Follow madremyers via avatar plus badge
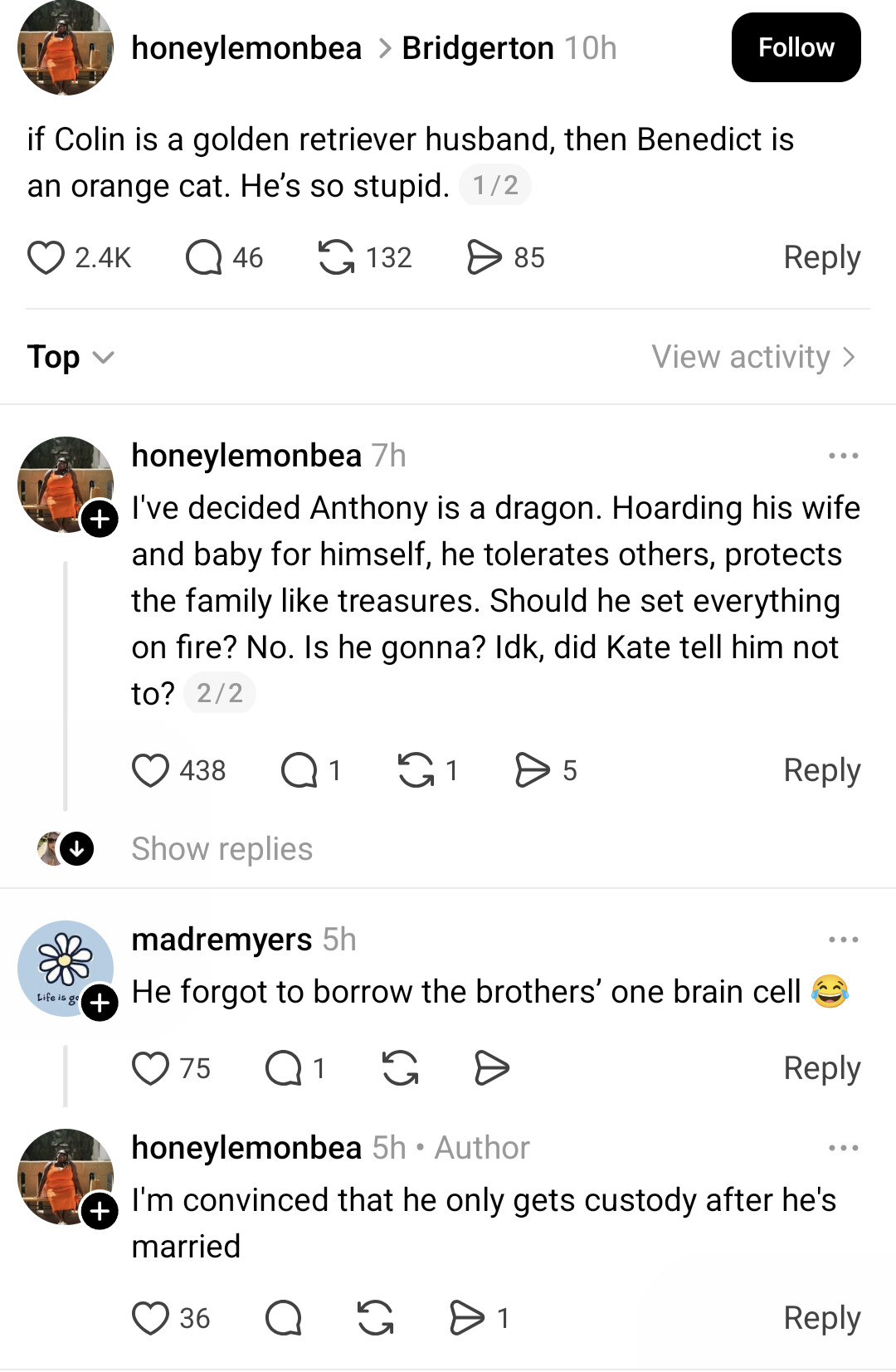Image resolution: width=896 pixels, height=1372 pixels. [100, 1003]
